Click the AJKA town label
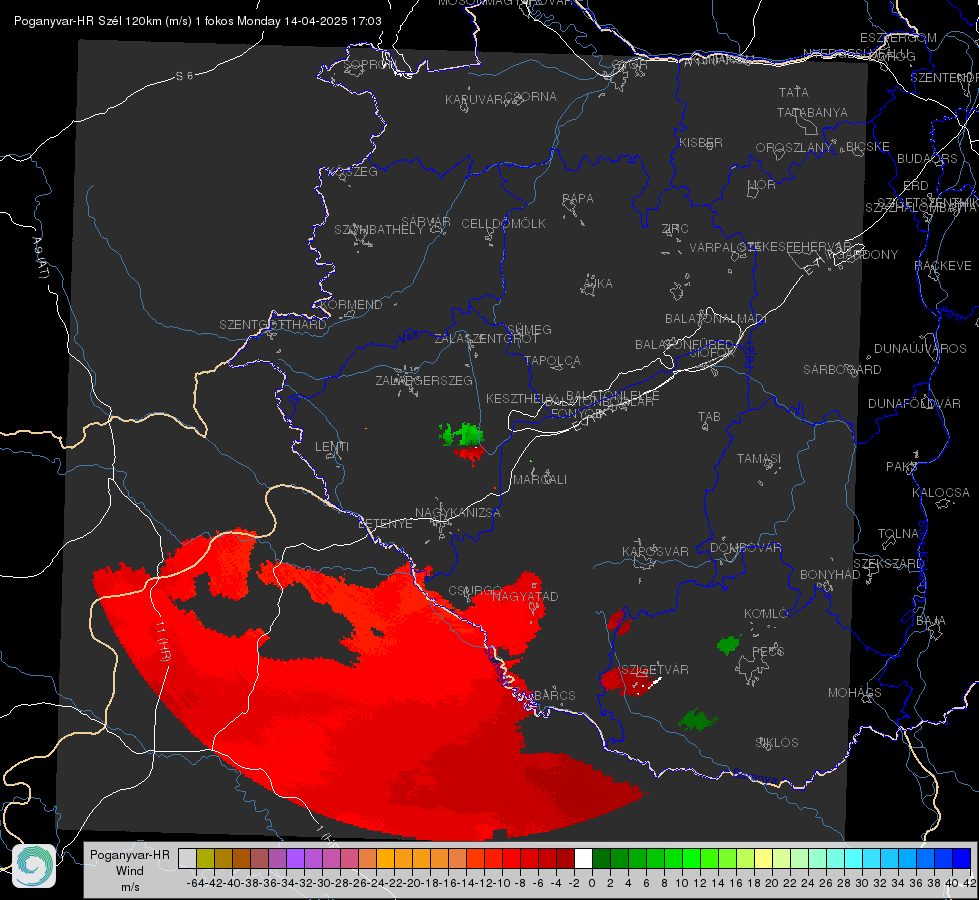This screenshot has height=900, width=979. tap(598, 284)
